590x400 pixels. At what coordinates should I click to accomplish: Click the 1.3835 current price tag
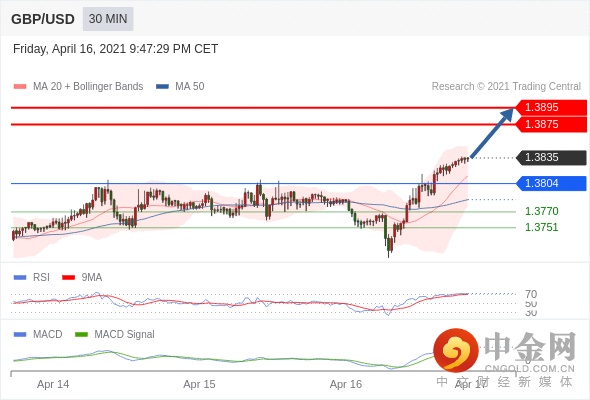[x=551, y=157]
